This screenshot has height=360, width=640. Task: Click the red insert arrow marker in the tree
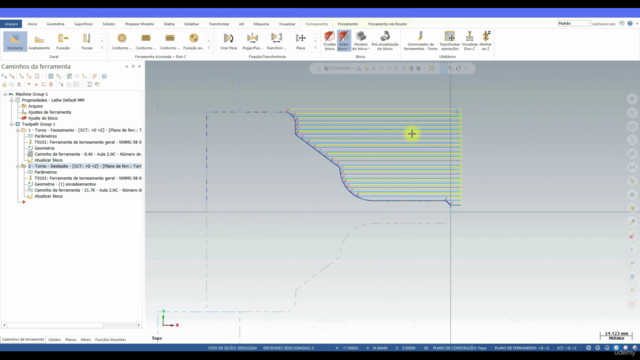pos(24,202)
